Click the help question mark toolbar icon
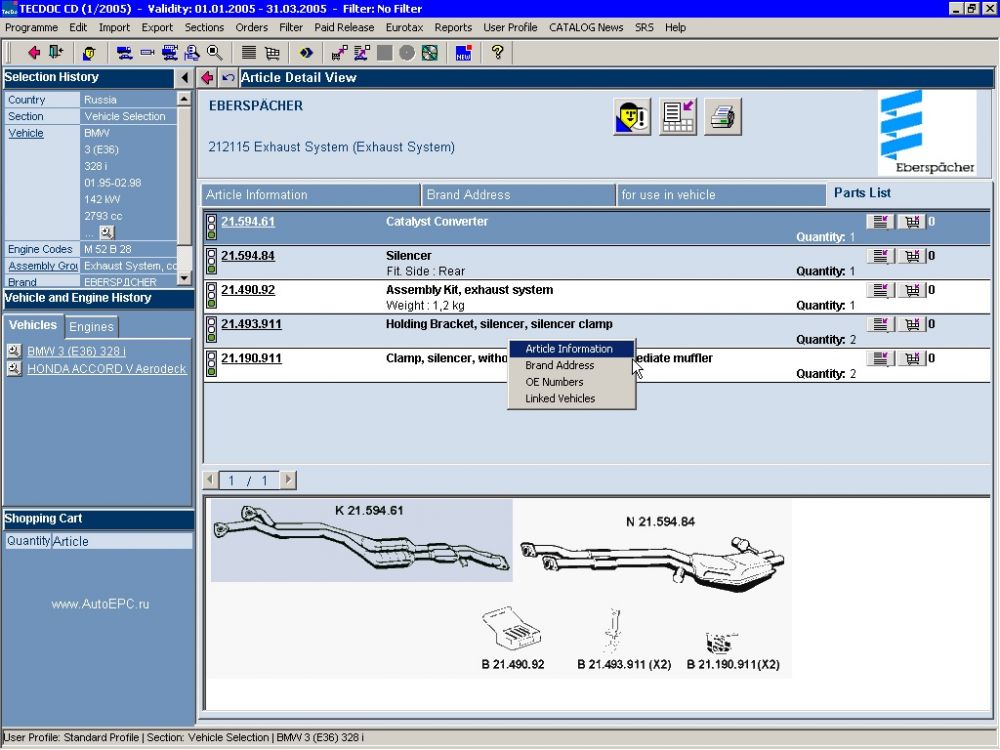 pos(497,53)
